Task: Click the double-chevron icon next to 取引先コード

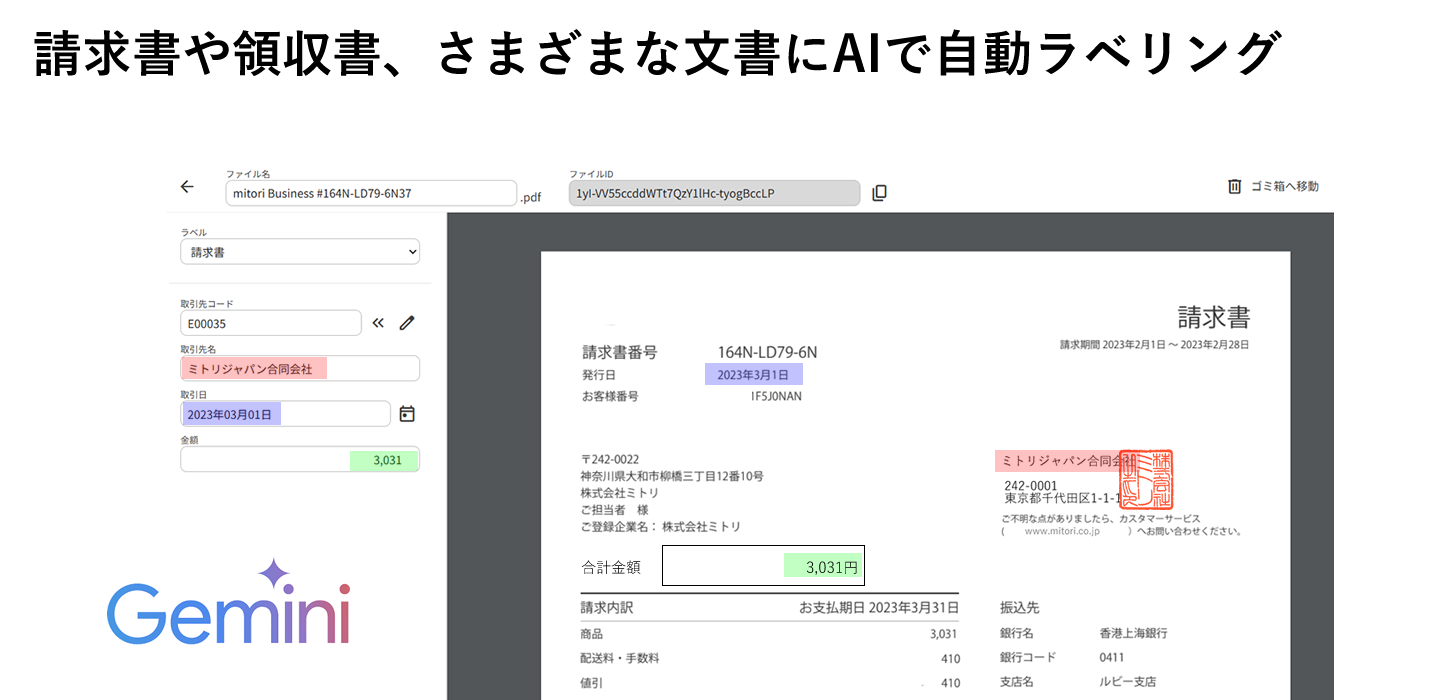Action: (x=378, y=322)
